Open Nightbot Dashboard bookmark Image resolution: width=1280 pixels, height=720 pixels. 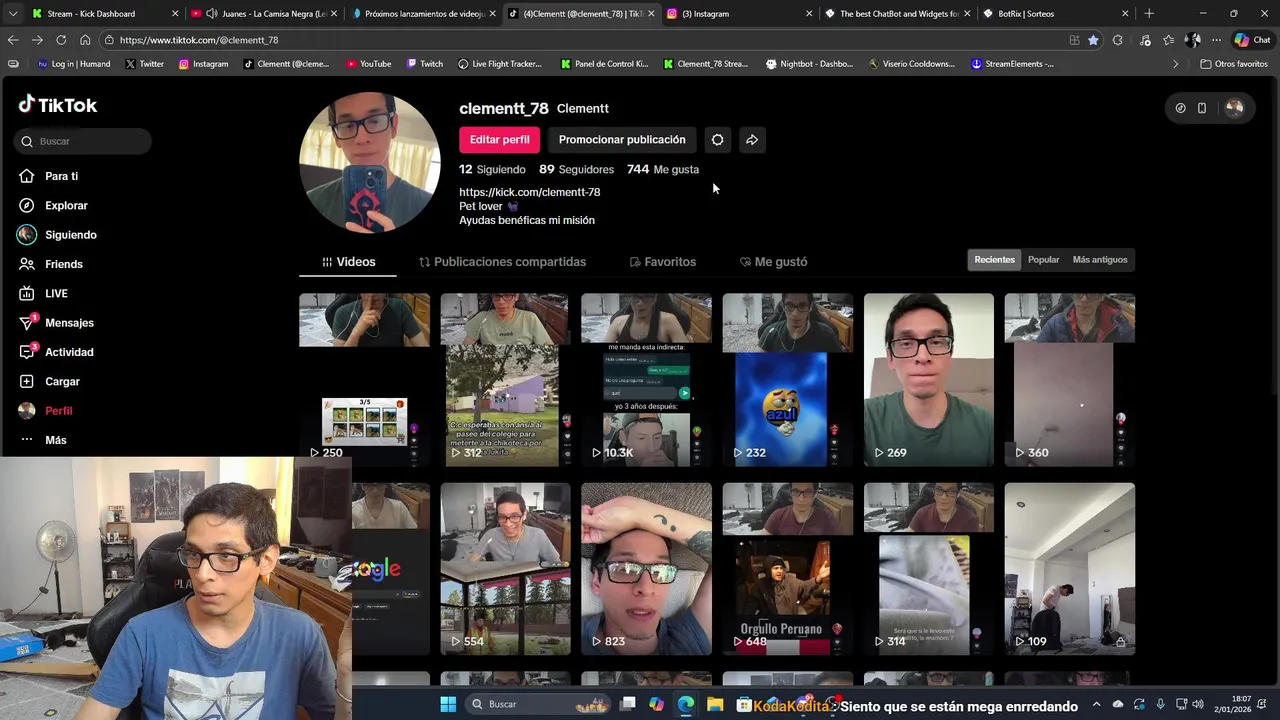coord(809,64)
